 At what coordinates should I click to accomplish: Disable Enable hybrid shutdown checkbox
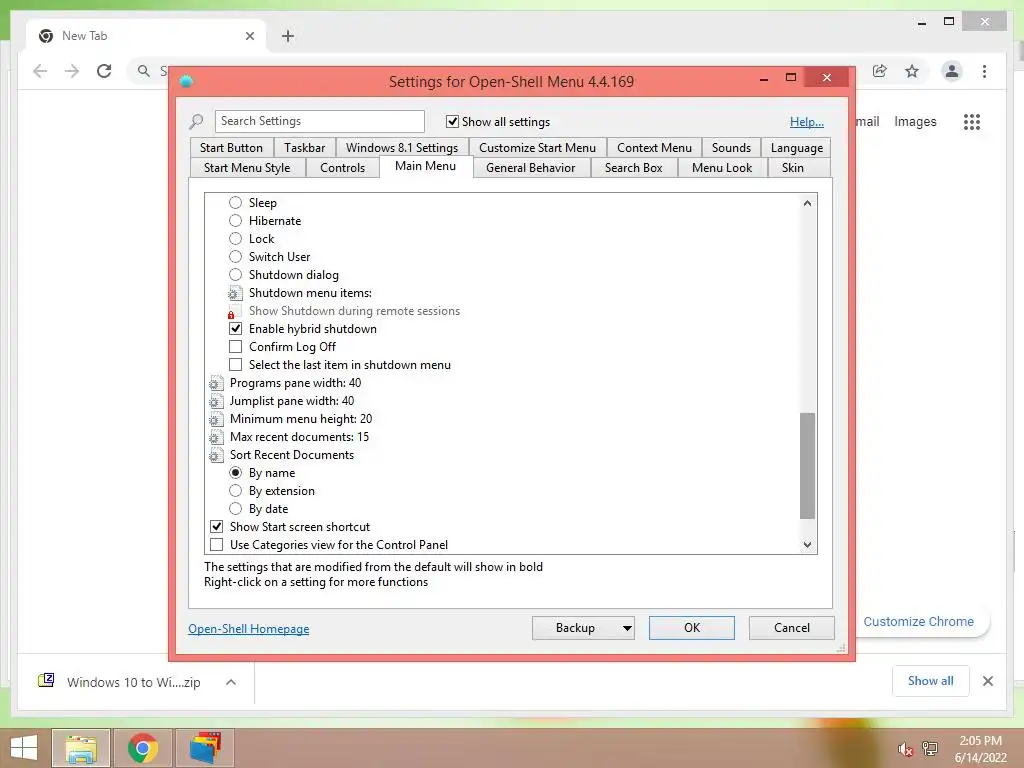235,329
